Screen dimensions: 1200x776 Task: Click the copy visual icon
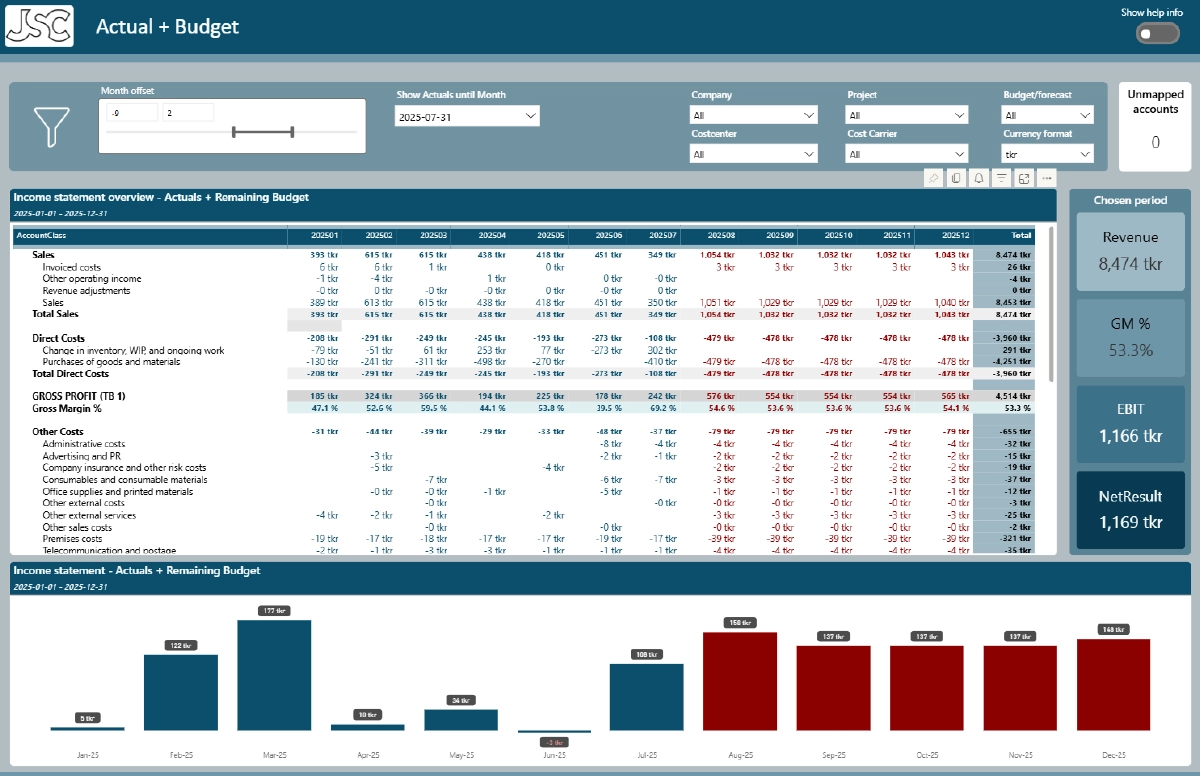point(956,177)
